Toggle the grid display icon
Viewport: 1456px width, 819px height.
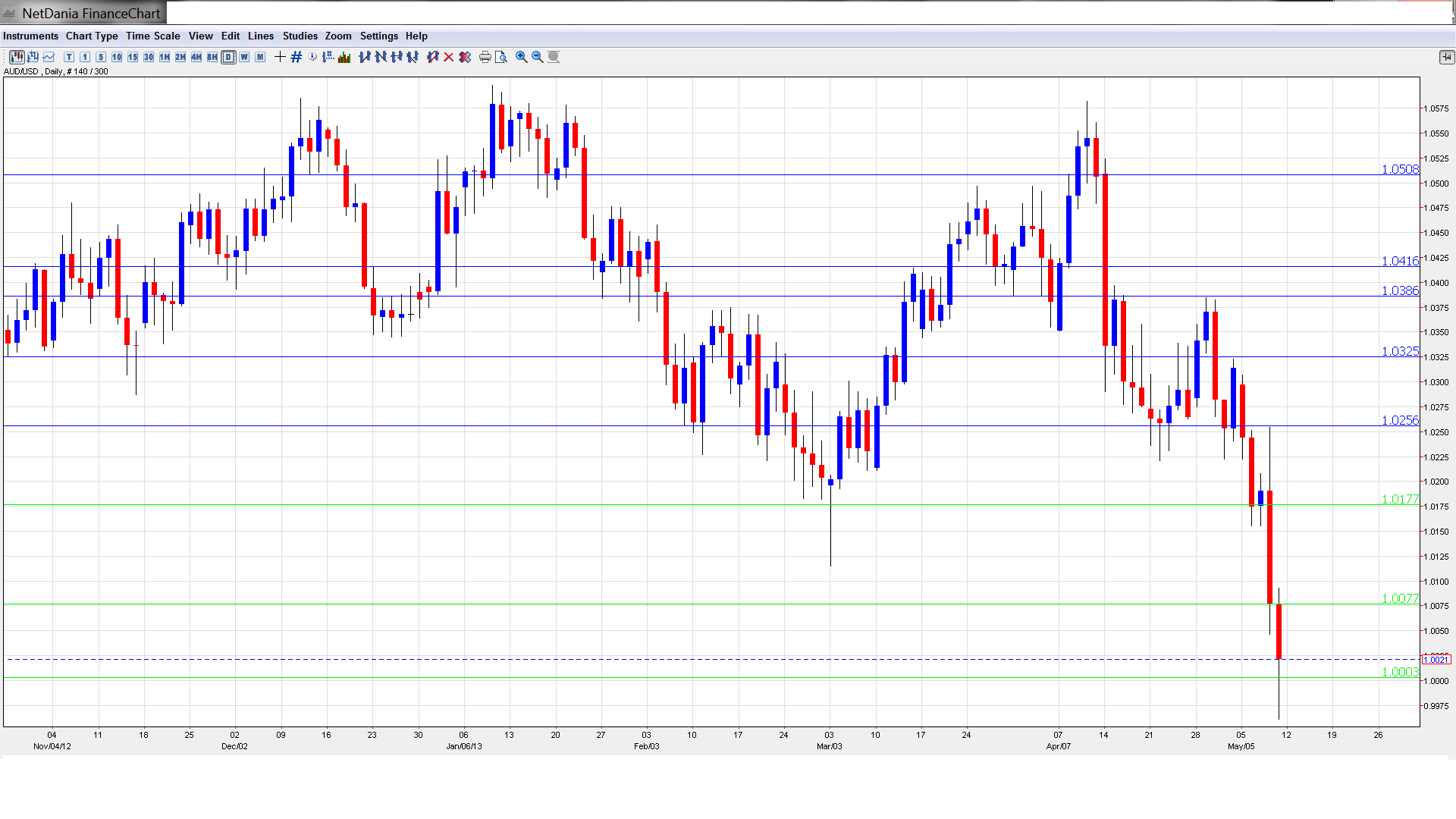coord(296,57)
